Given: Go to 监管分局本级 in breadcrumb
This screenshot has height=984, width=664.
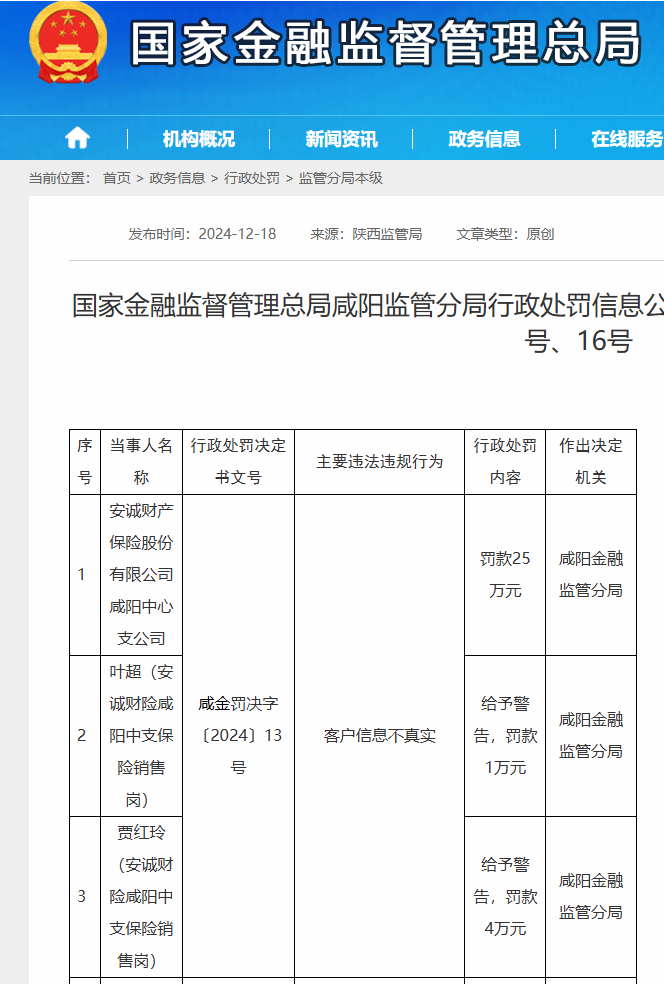Looking at the screenshot, I should (340, 178).
